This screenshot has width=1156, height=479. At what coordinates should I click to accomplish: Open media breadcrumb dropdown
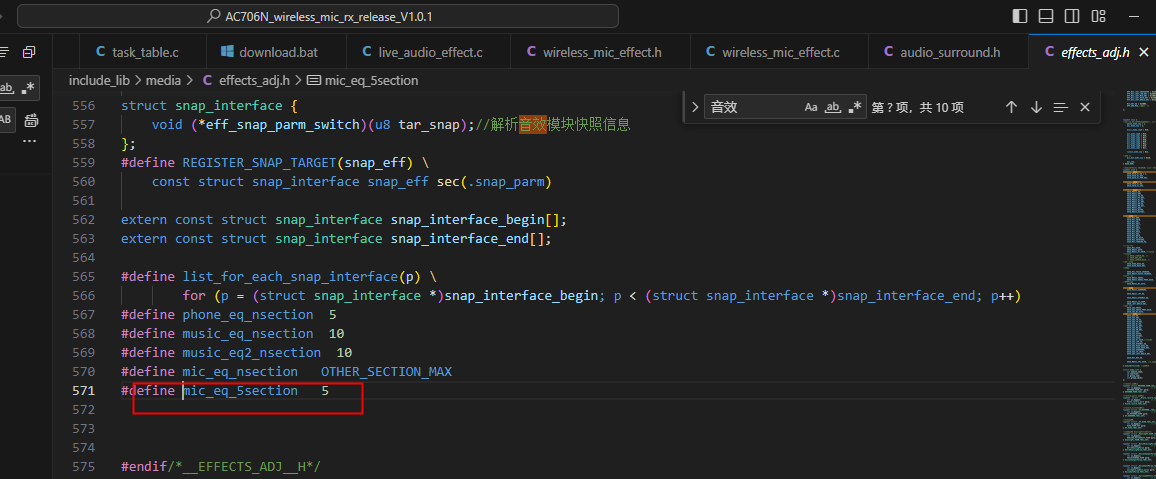pyautogui.click(x=163, y=80)
